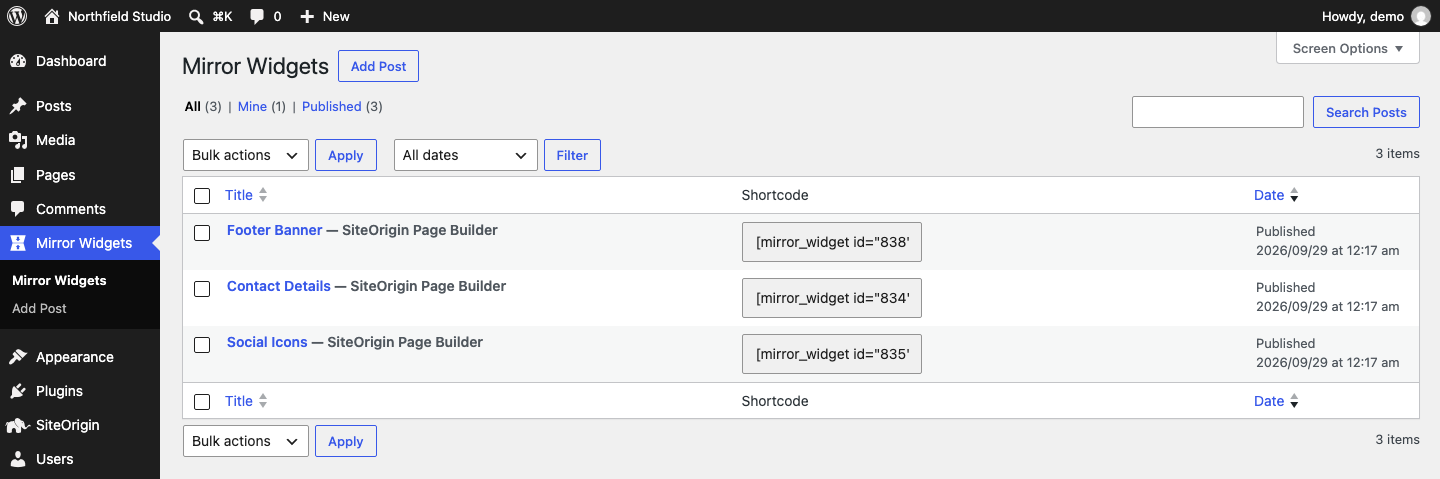Click the plus icon next to New
The image size is (1440, 479).
pyautogui.click(x=307, y=16)
